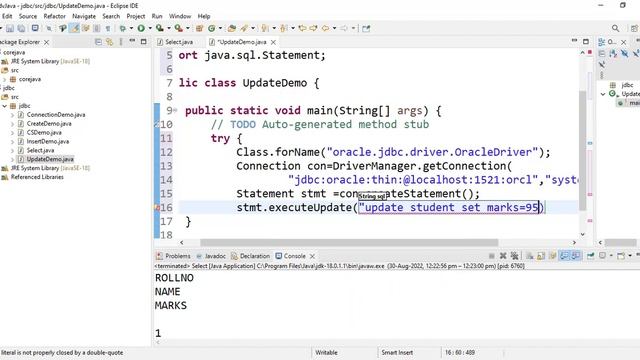Open the External Tools dropdown arrow

(188, 28)
